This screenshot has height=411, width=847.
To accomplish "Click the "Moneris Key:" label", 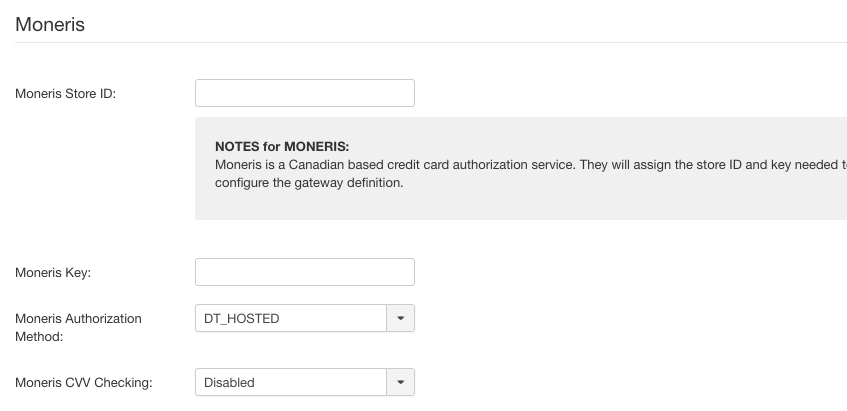I will coord(53,273).
